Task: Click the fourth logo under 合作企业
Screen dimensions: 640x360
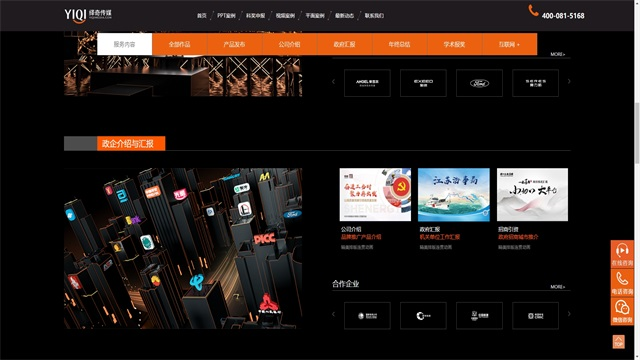Action: pyautogui.click(x=535, y=316)
